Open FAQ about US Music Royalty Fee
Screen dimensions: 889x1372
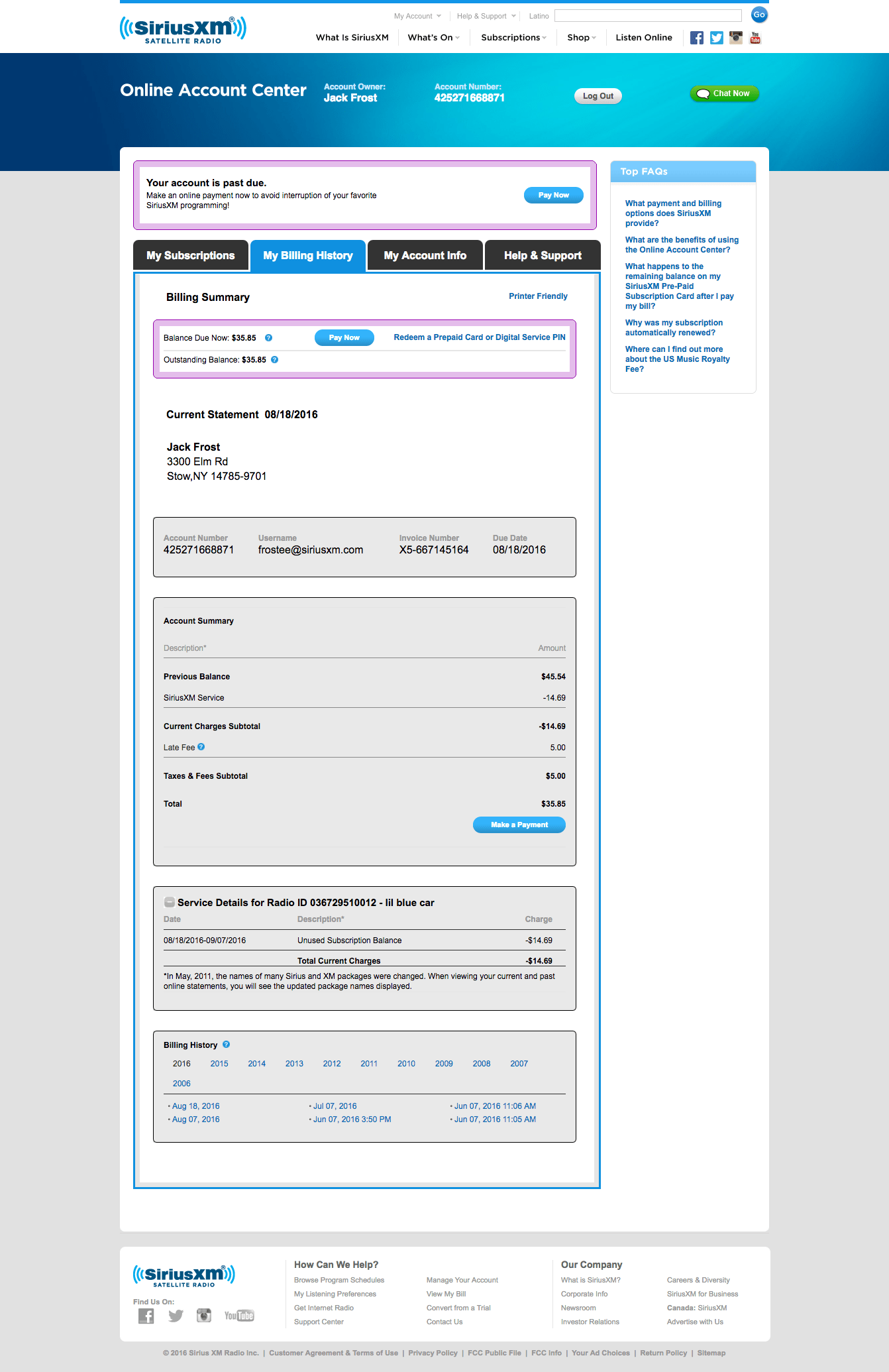pyautogui.click(x=678, y=359)
